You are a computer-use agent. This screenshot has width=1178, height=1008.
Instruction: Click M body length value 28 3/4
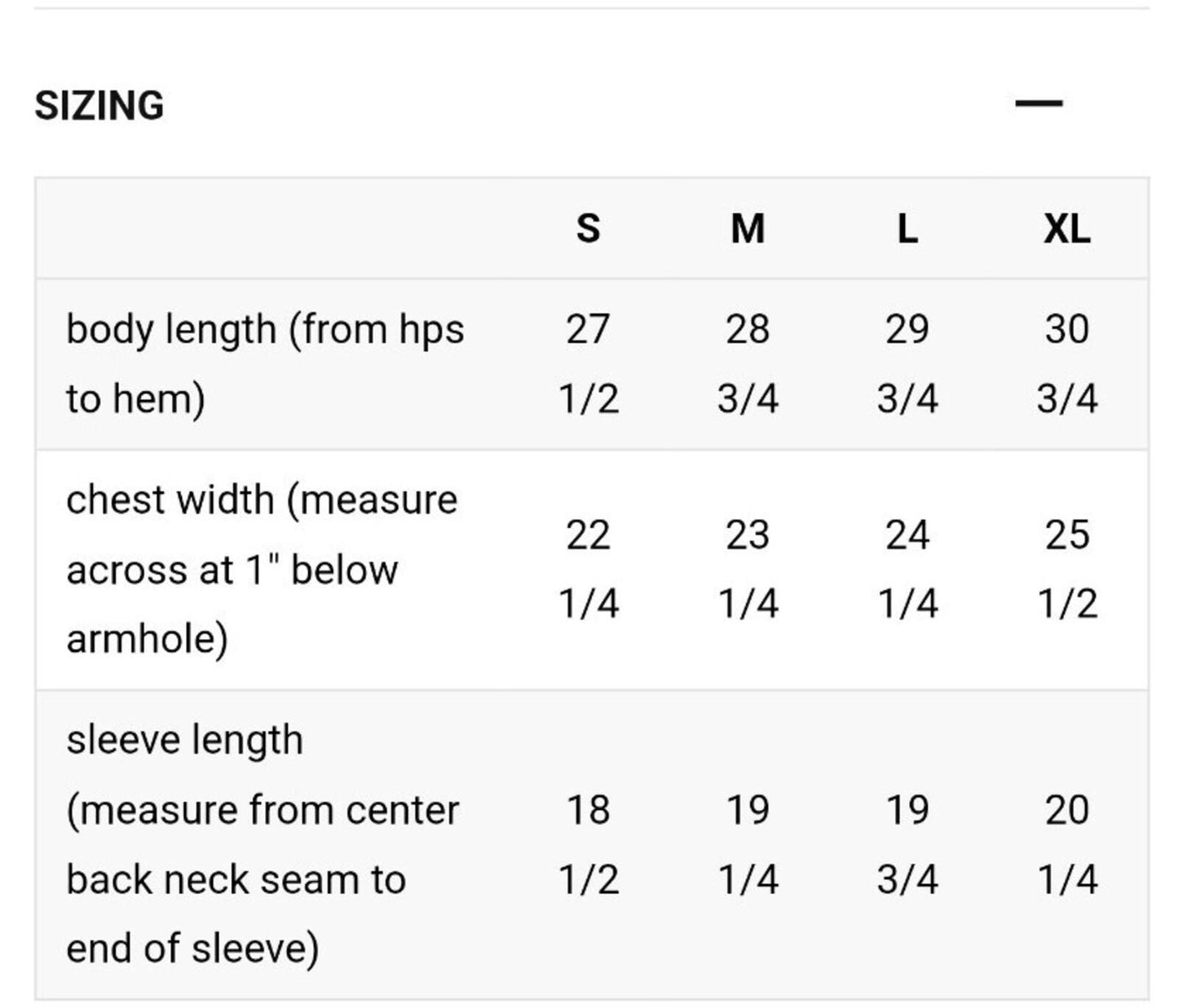(x=748, y=364)
